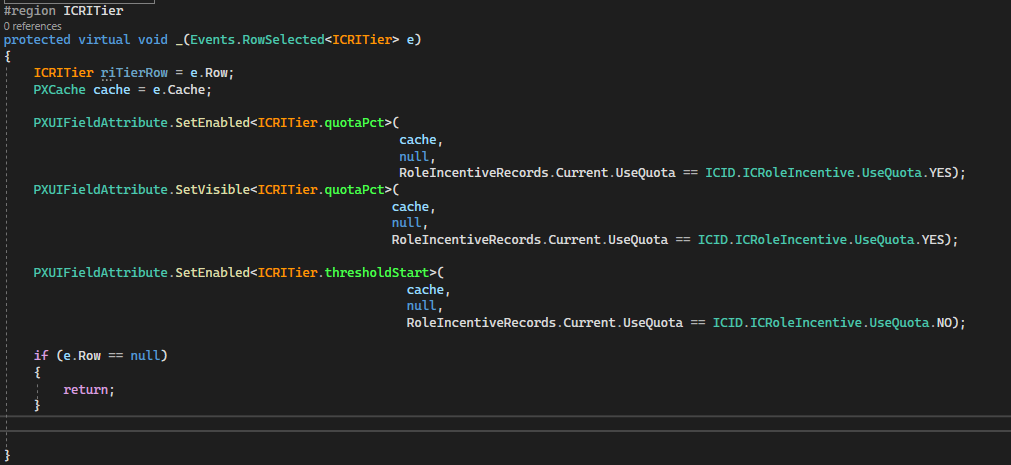Viewport: 1011px width, 465px height.
Task: Click "Events" in the method signature
Action: tap(213, 40)
